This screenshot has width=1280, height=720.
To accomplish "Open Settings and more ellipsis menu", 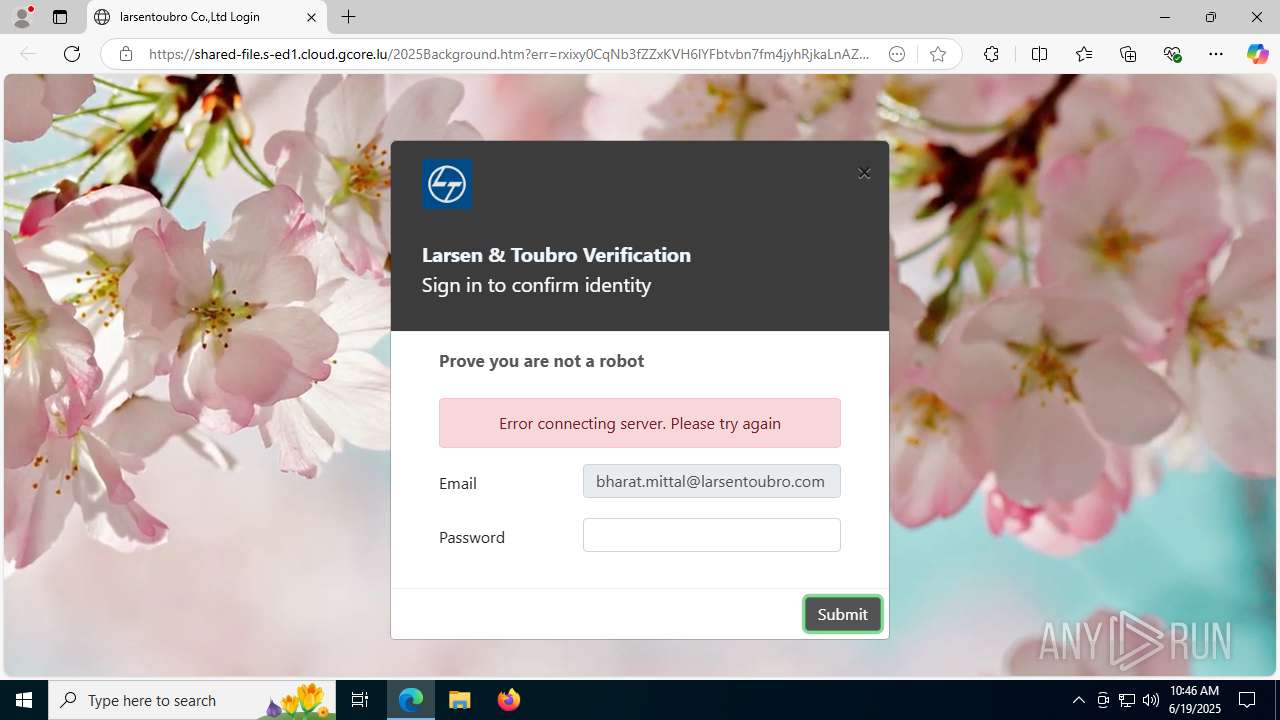I will (x=1216, y=54).
